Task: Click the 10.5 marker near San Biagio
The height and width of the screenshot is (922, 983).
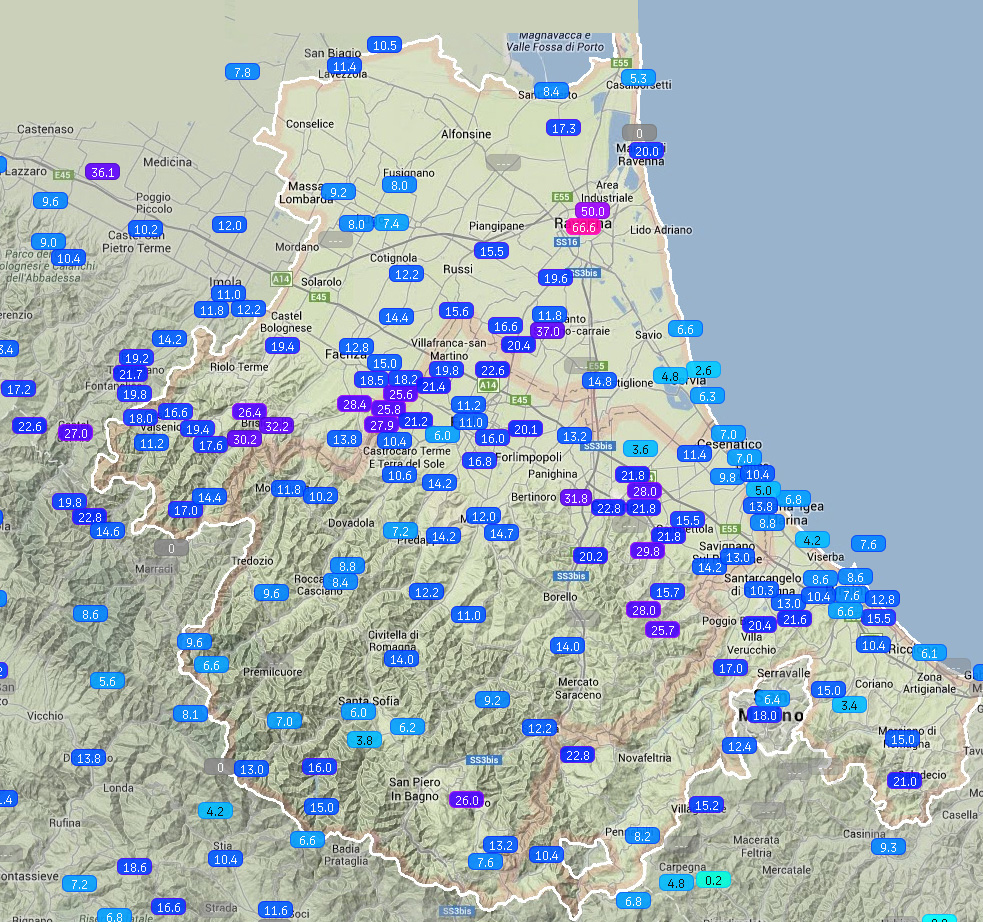Action: (x=384, y=45)
